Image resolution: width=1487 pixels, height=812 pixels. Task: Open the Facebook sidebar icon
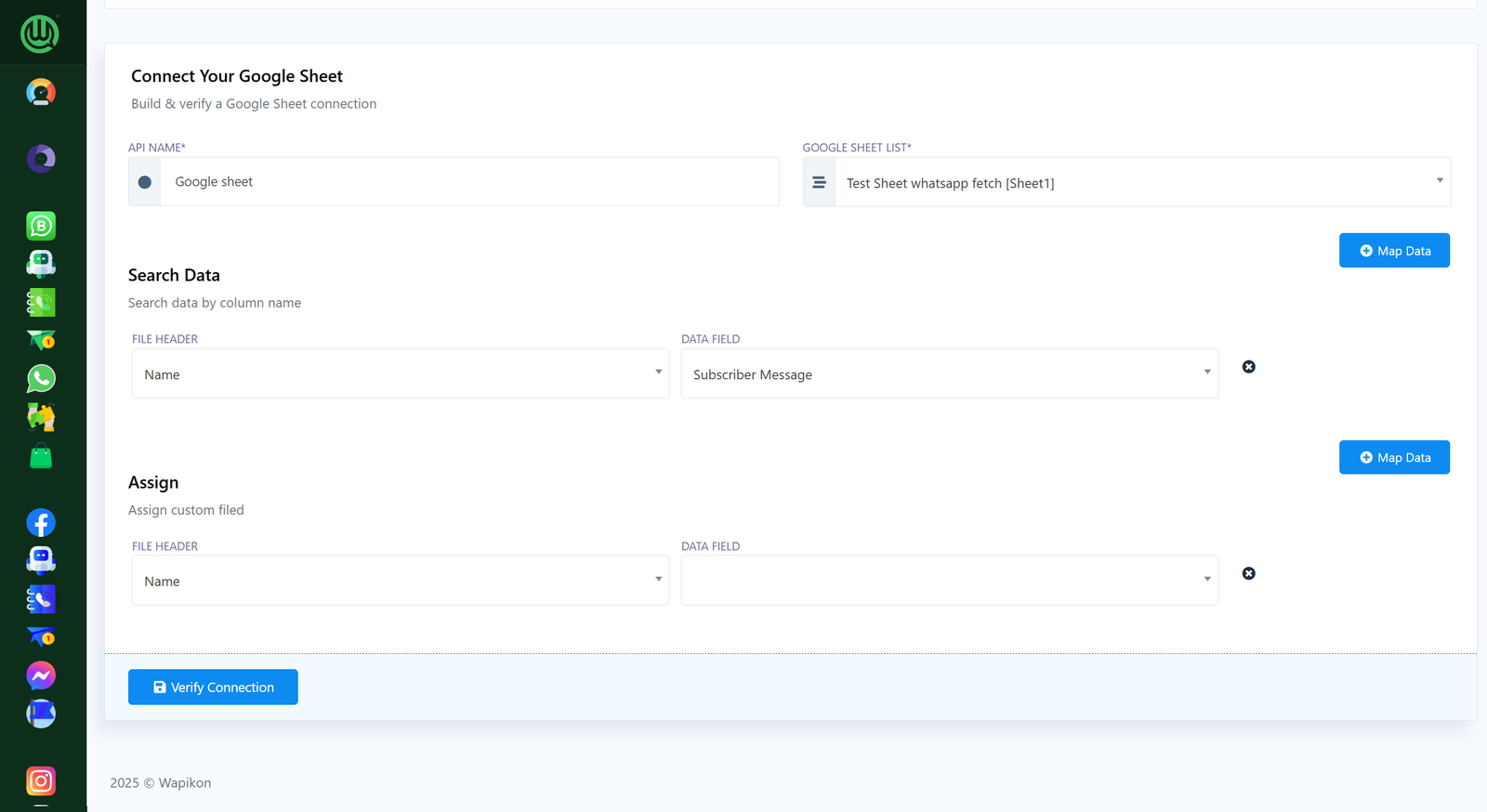pos(41,523)
